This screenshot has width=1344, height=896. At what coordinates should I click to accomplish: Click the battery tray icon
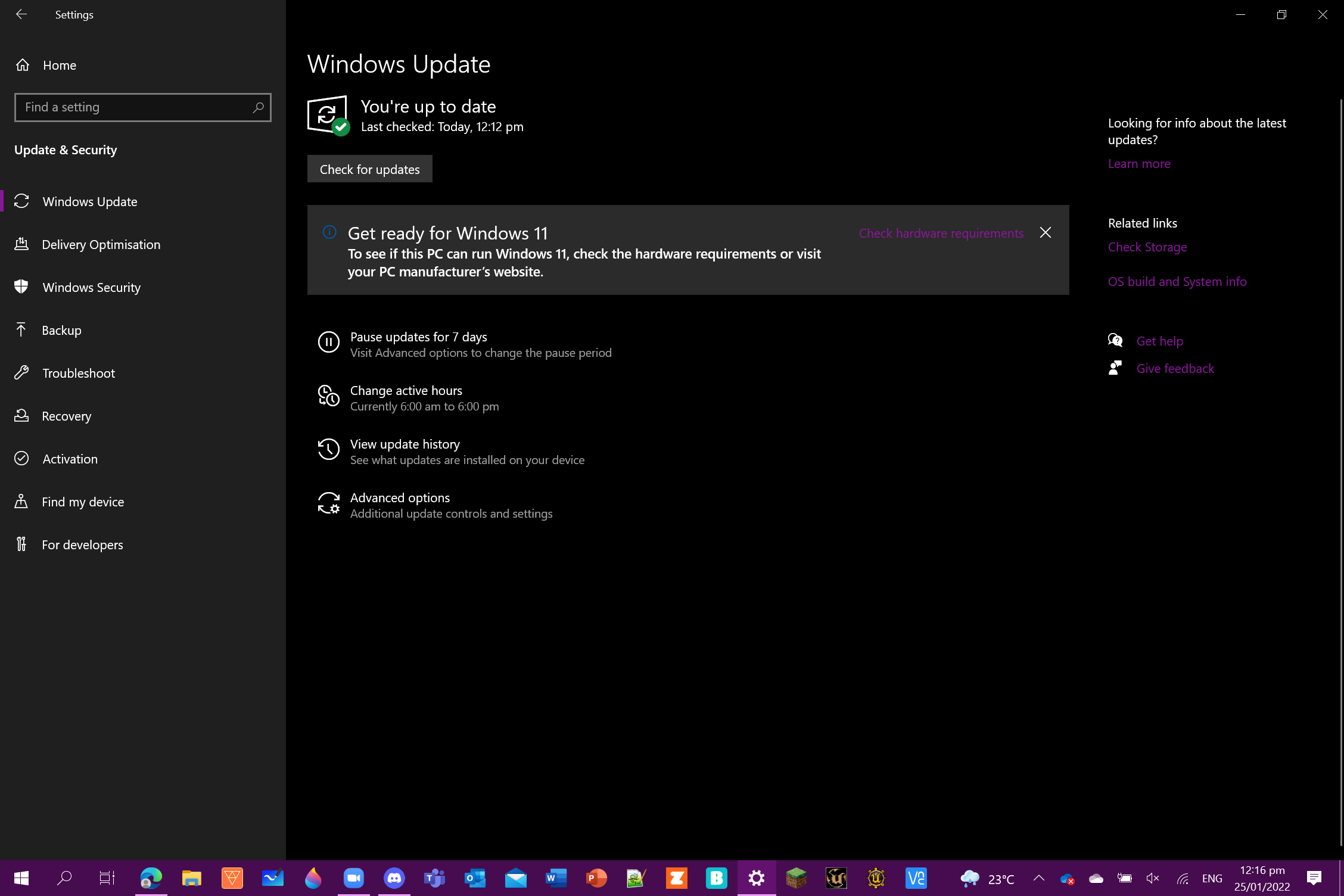(x=1124, y=879)
